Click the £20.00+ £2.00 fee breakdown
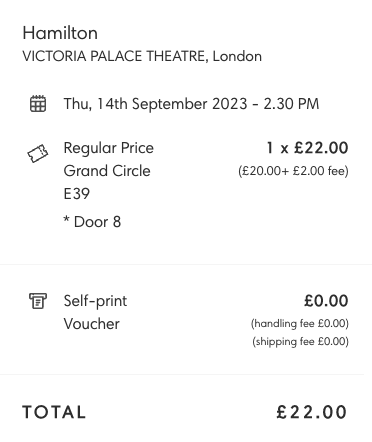The image size is (372, 442). (293, 171)
